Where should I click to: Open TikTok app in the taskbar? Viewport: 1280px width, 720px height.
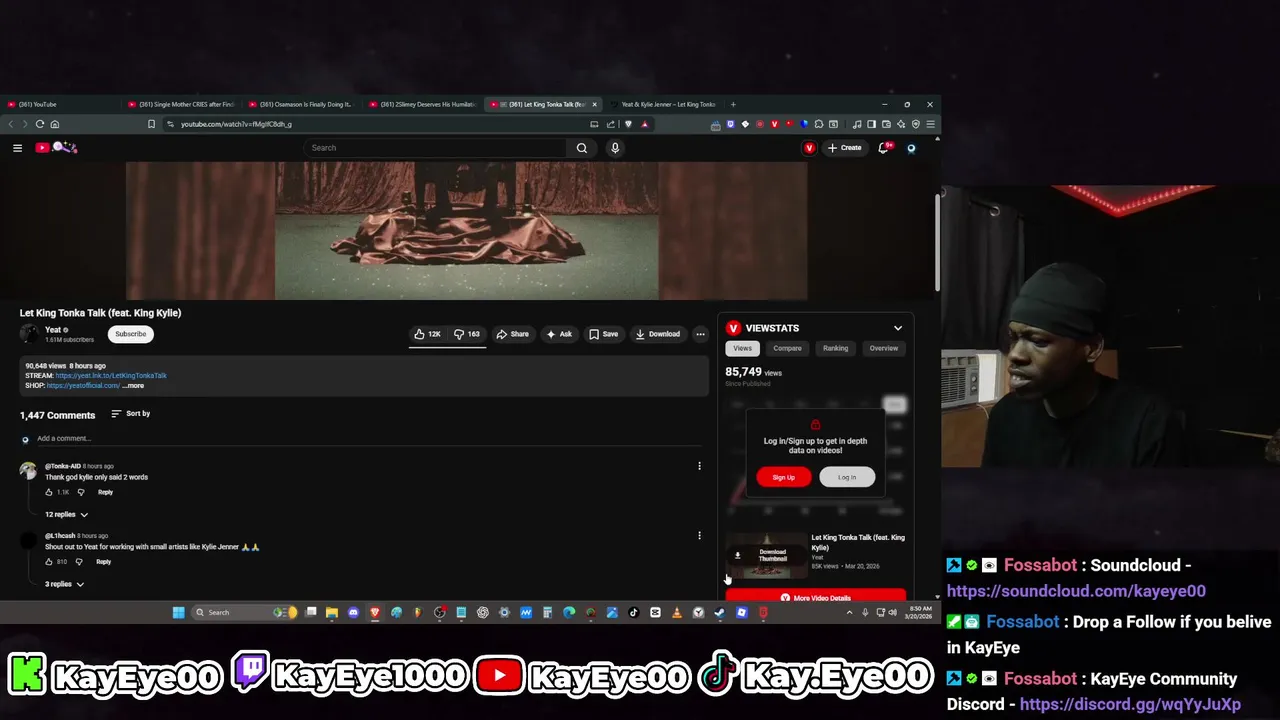coord(633,612)
